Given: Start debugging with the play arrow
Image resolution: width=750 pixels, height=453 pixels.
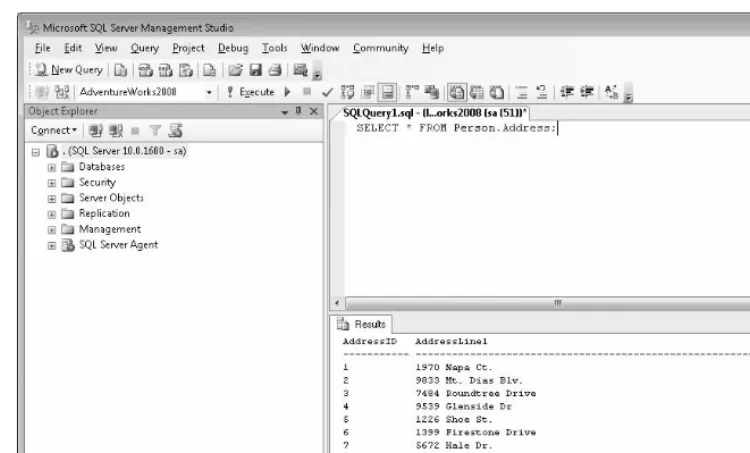Looking at the screenshot, I should 287,92.
